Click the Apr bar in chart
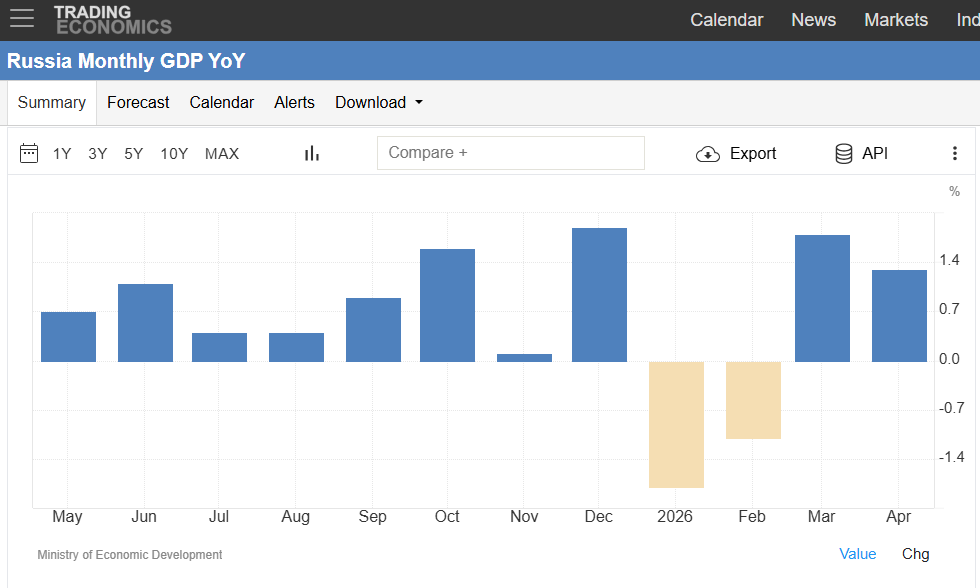 [899, 316]
